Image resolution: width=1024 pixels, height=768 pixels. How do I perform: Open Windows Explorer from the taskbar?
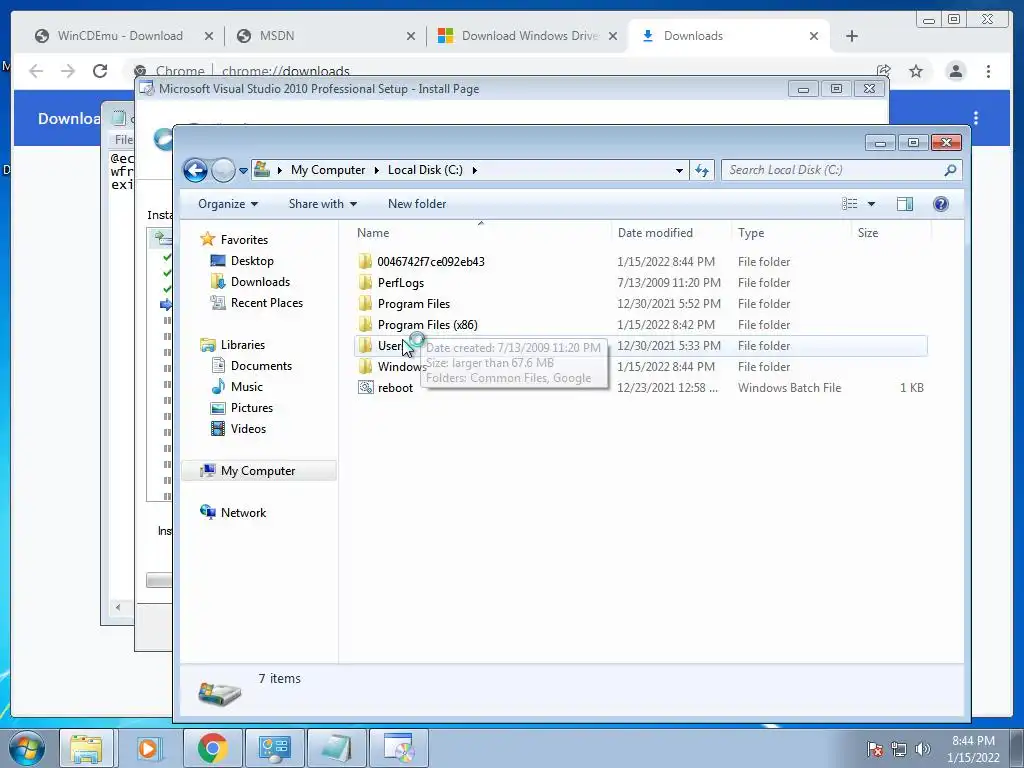(x=86, y=748)
